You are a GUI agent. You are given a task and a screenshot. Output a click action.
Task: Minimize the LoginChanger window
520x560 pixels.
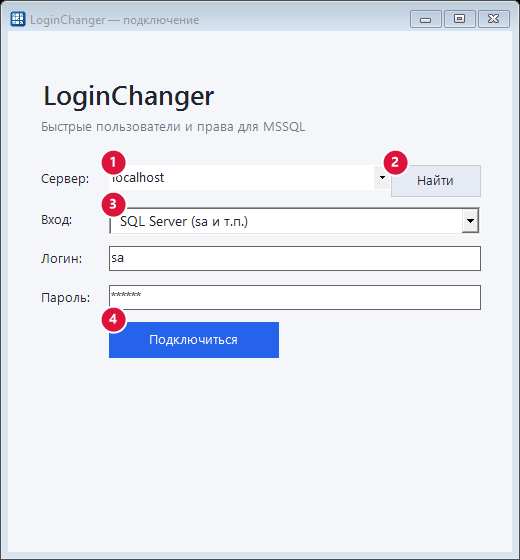(x=425, y=19)
